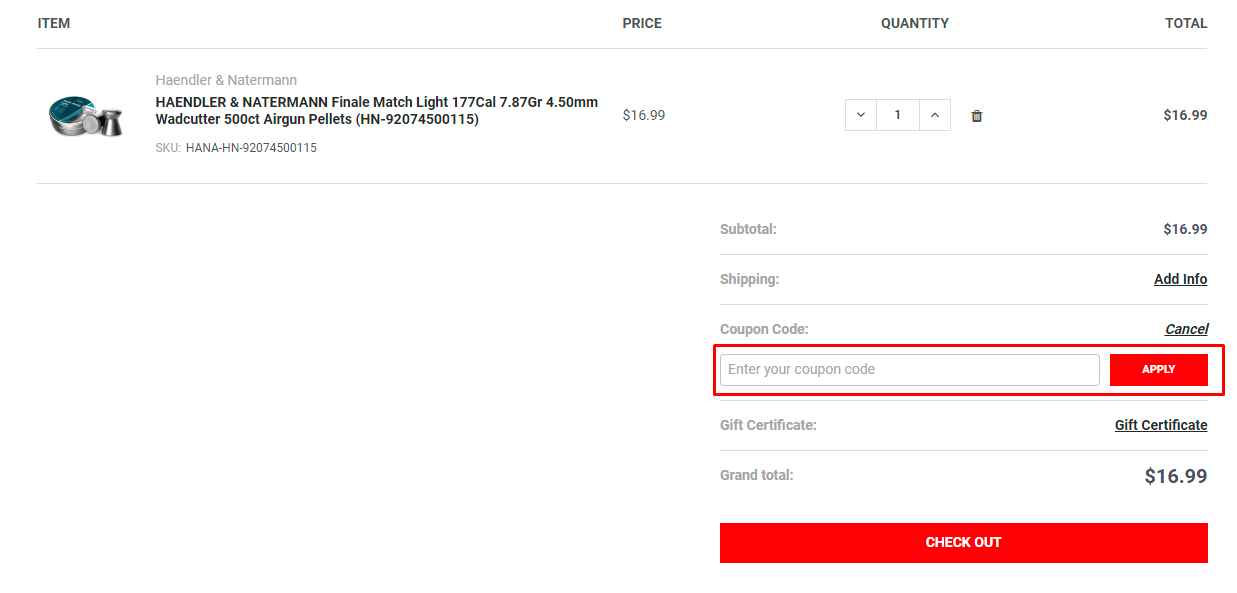Screen dimensions: 1237x593
Task: Remove the pellets item with trash icon
Action: pos(977,116)
